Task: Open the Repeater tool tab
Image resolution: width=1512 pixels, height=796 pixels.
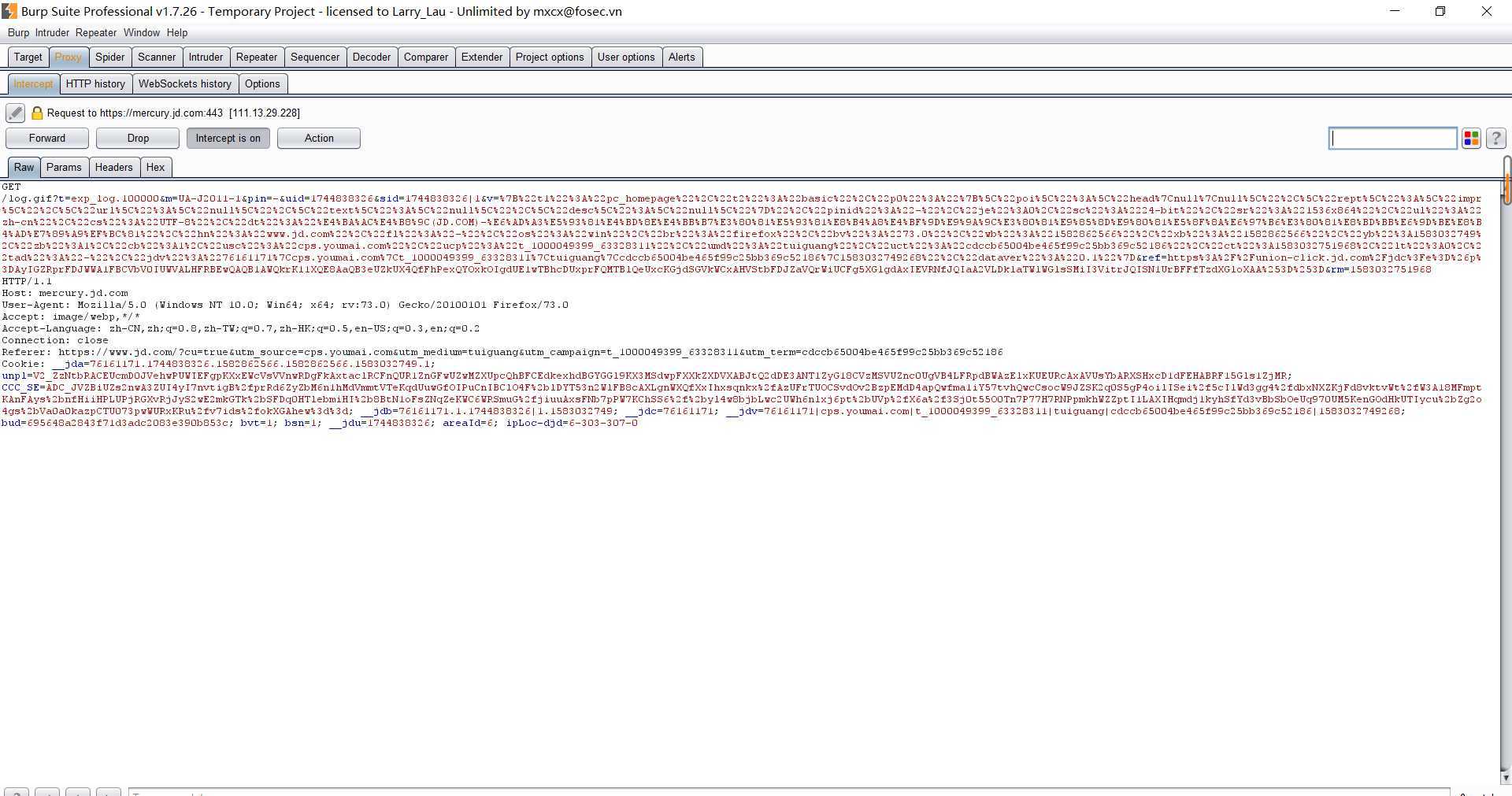Action: tap(257, 57)
